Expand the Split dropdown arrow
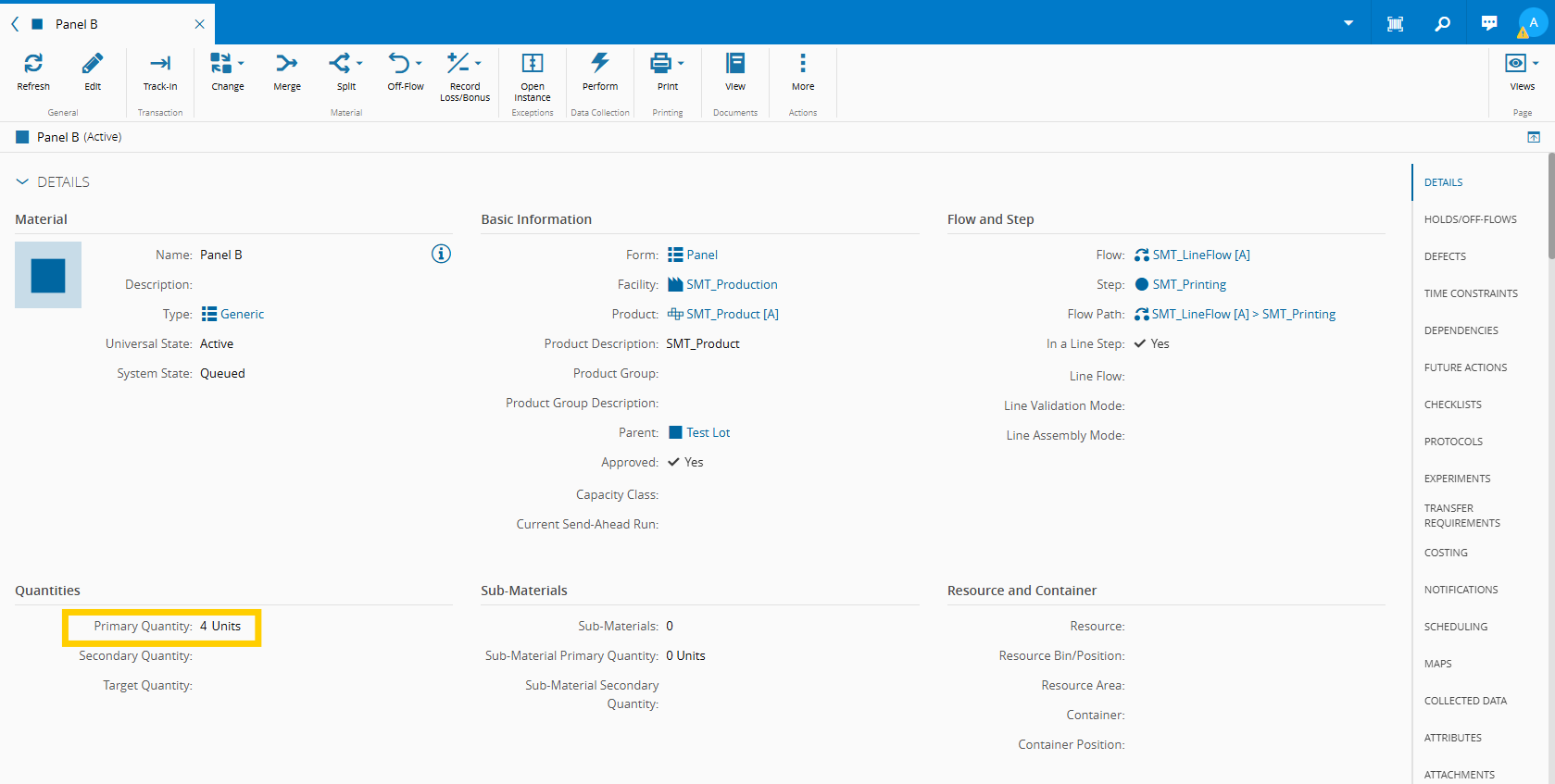The width and height of the screenshot is (1555, 784). tap(359, 64)
